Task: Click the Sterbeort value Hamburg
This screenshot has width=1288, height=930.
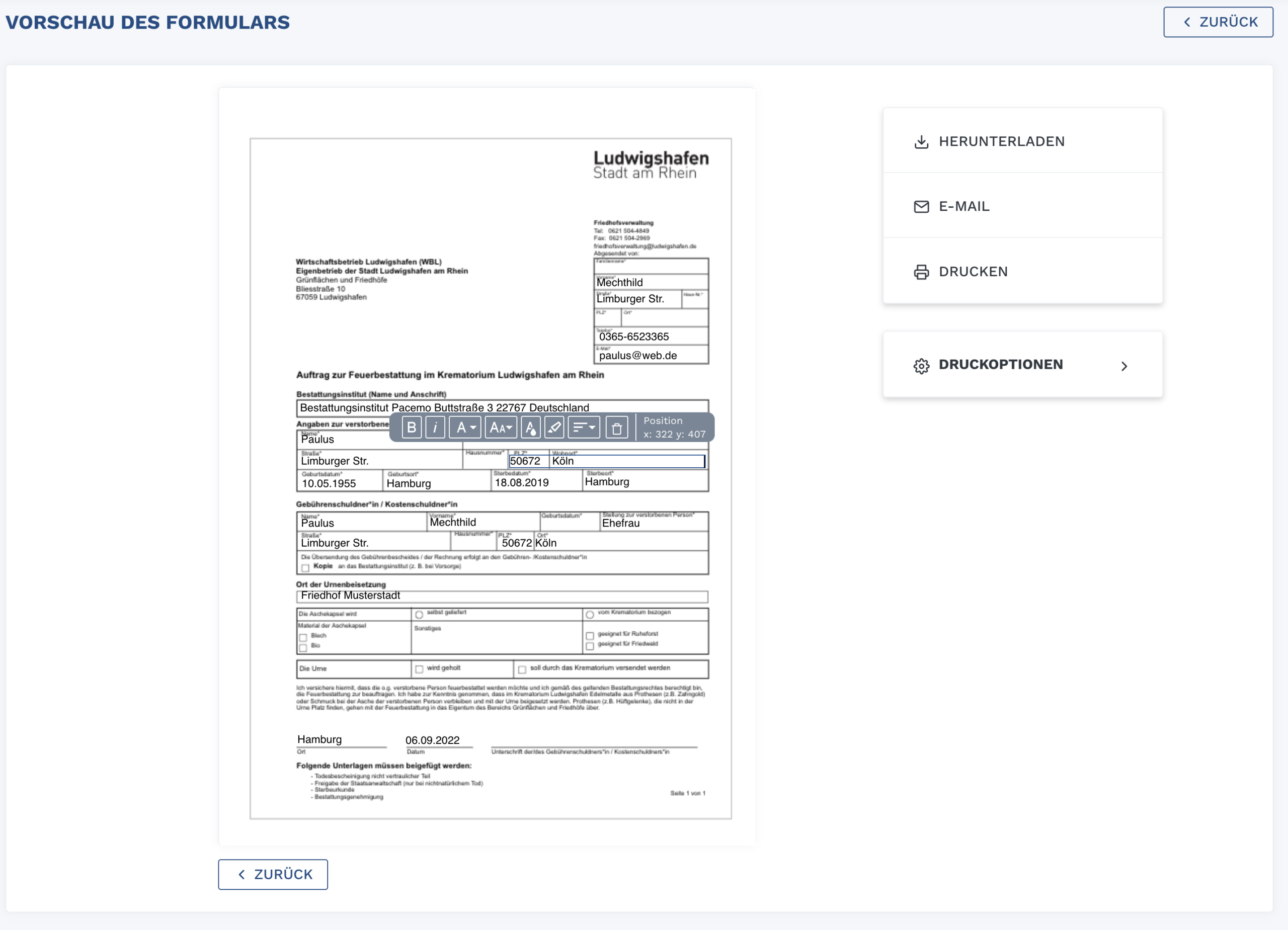Action: [607, 481]
